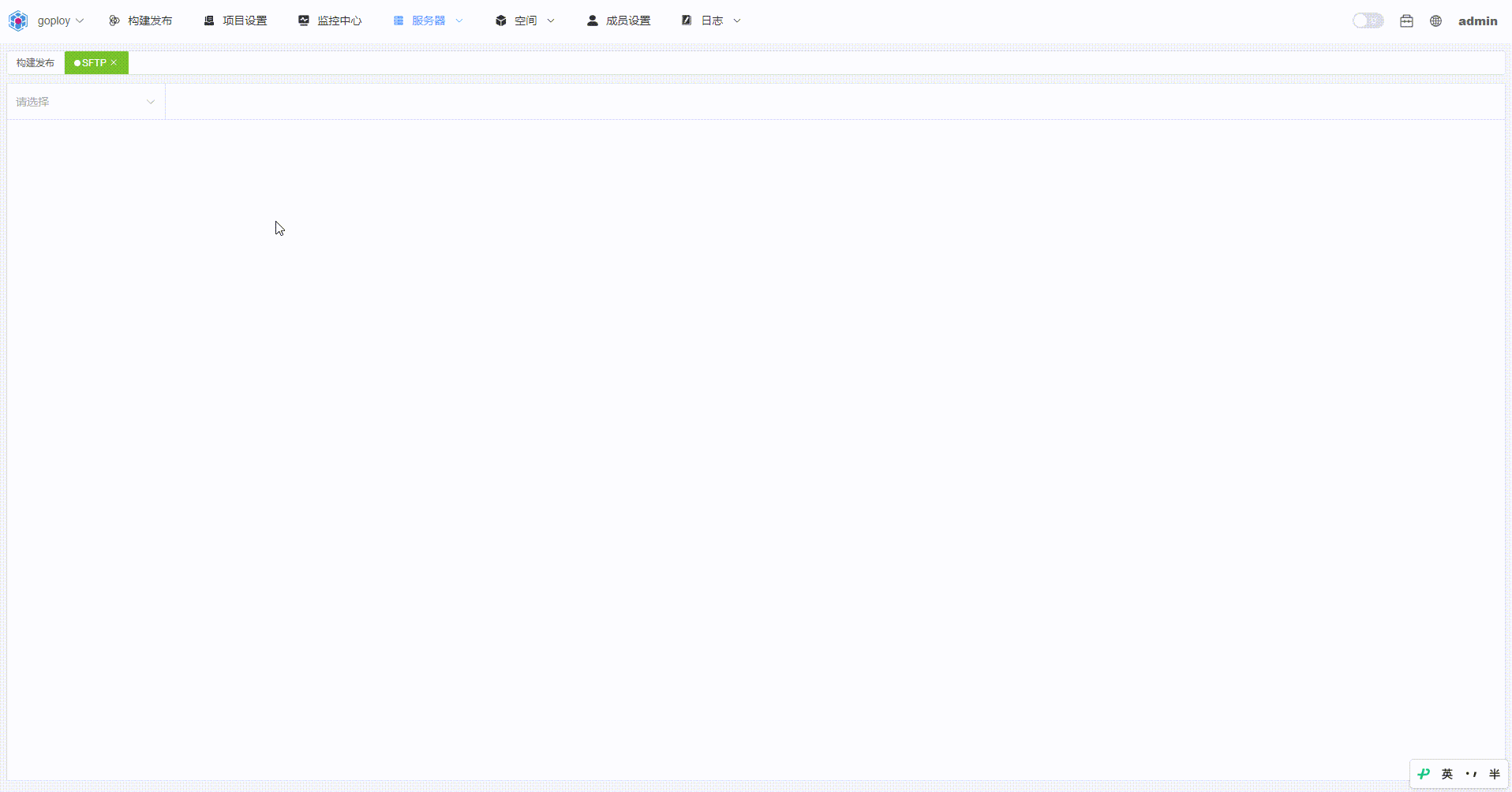Open the 请选择 server dropdown
The width and height of the screenshot is (1512, 792).
(x=85, y=102)
